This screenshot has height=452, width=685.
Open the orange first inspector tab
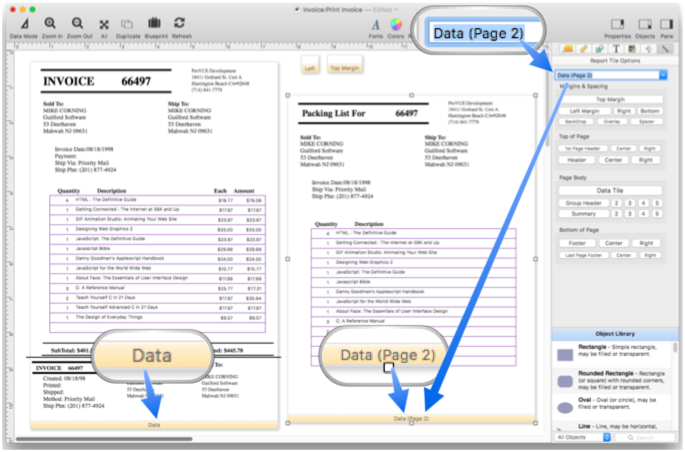coord(568,49)
